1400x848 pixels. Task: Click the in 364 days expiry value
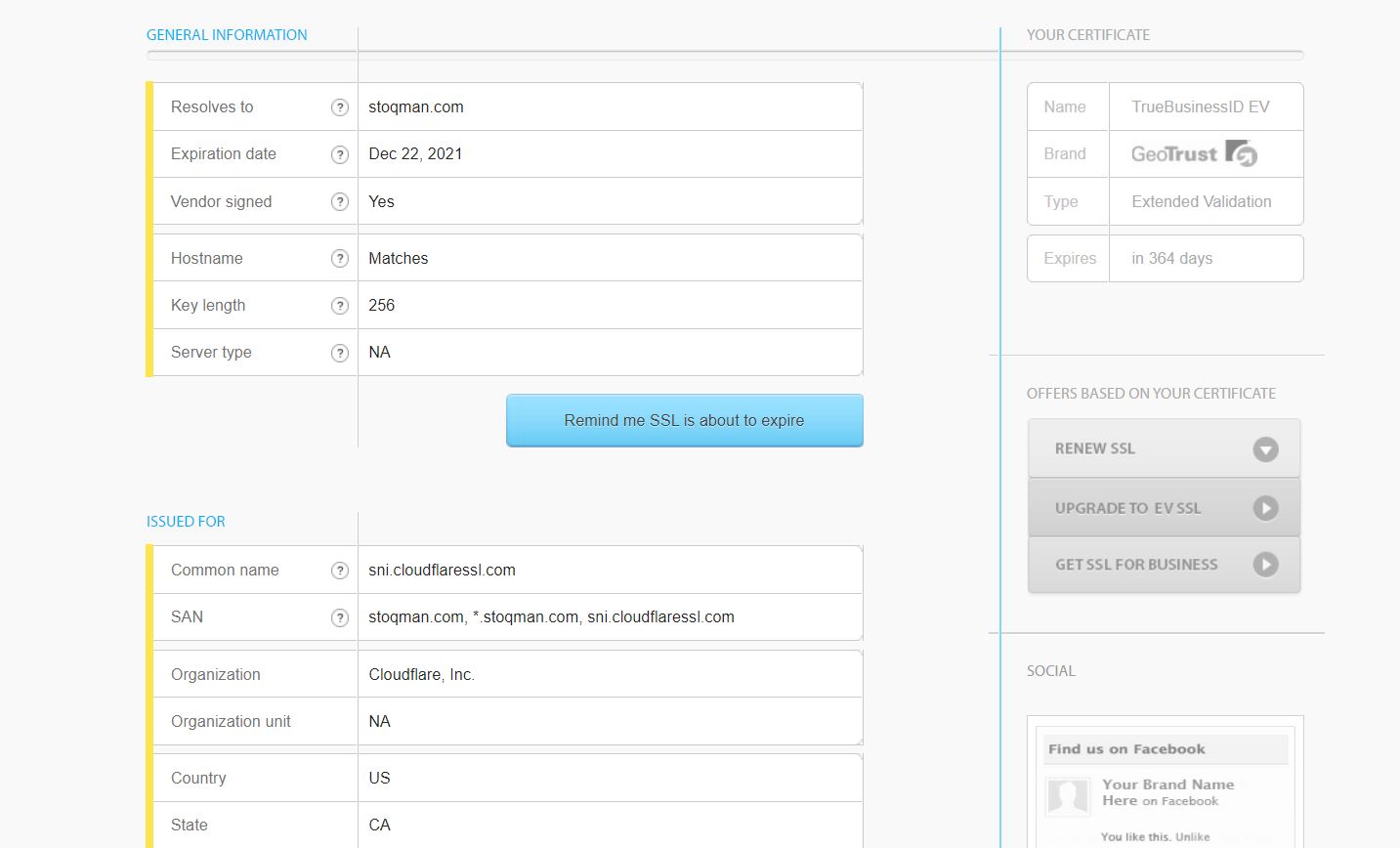coord(1171,259)
